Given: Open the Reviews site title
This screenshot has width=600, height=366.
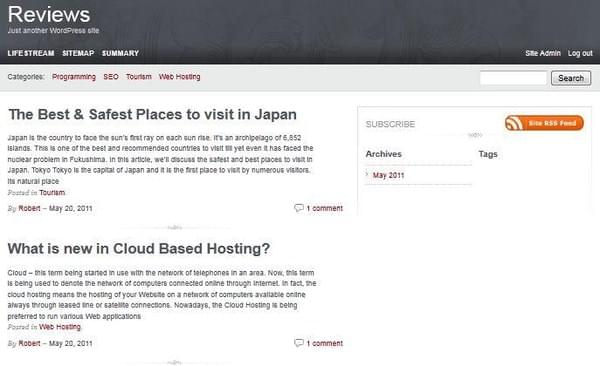Looking at the screenshot, I should click(49, 15).
